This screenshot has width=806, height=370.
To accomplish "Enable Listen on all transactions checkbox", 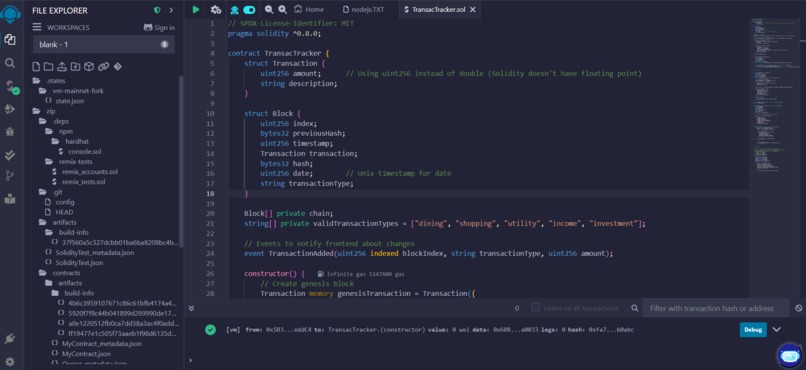I will [536, 308].
